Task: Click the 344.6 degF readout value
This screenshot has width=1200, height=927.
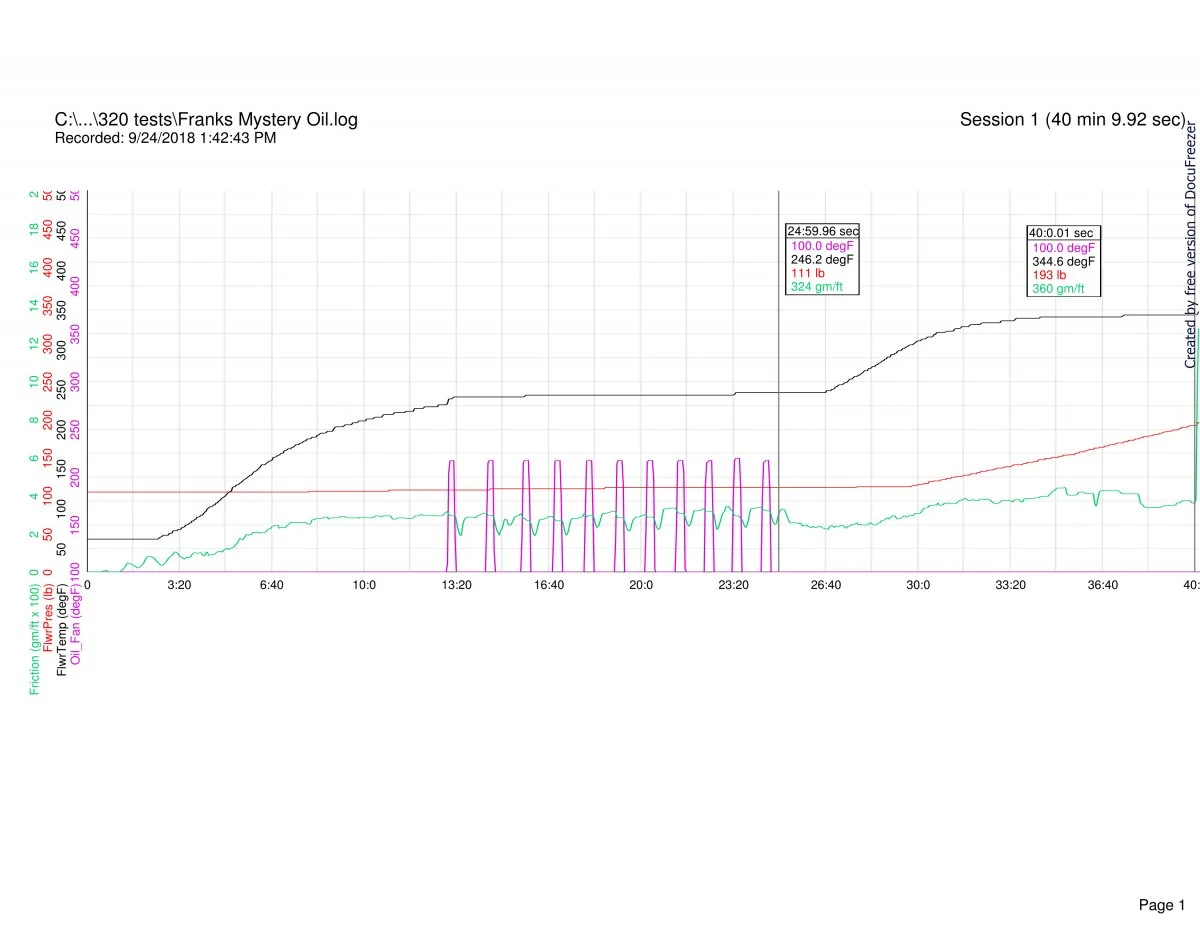Action: 1064,261
